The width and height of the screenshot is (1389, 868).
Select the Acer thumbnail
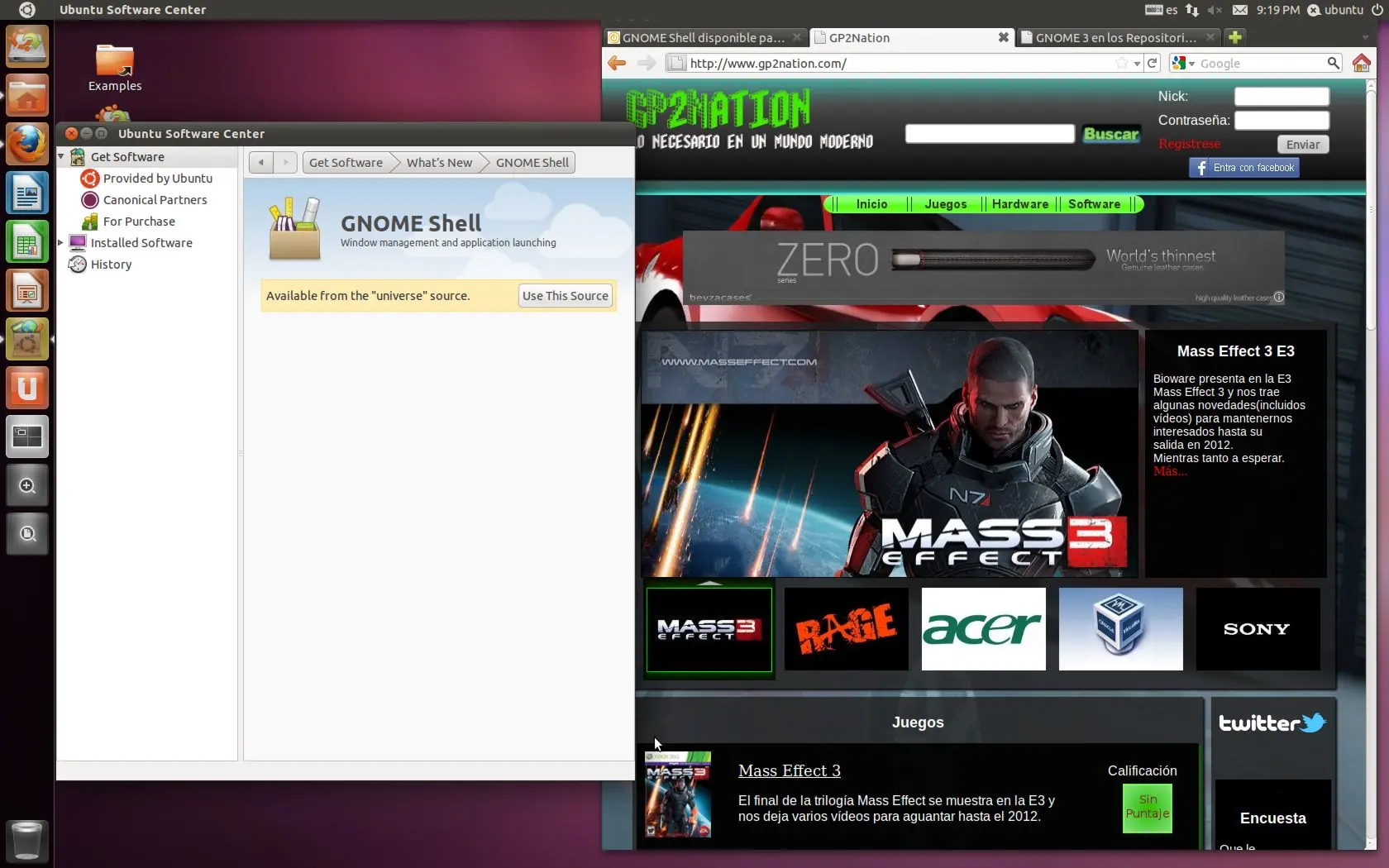click(x=984, y=629)
